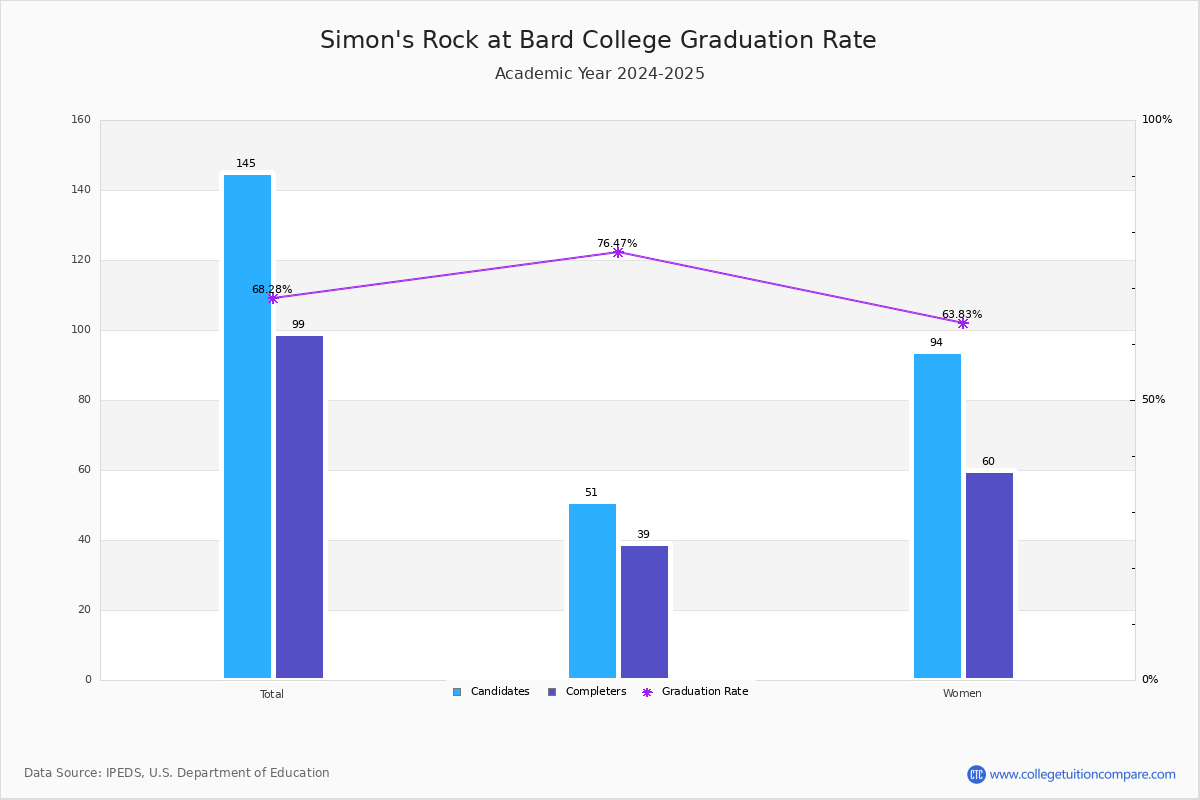This screenshot has height=800, width=1200.
Task: Open the www.collegetuitioncompare.com link
Action: coord(1083,774)
